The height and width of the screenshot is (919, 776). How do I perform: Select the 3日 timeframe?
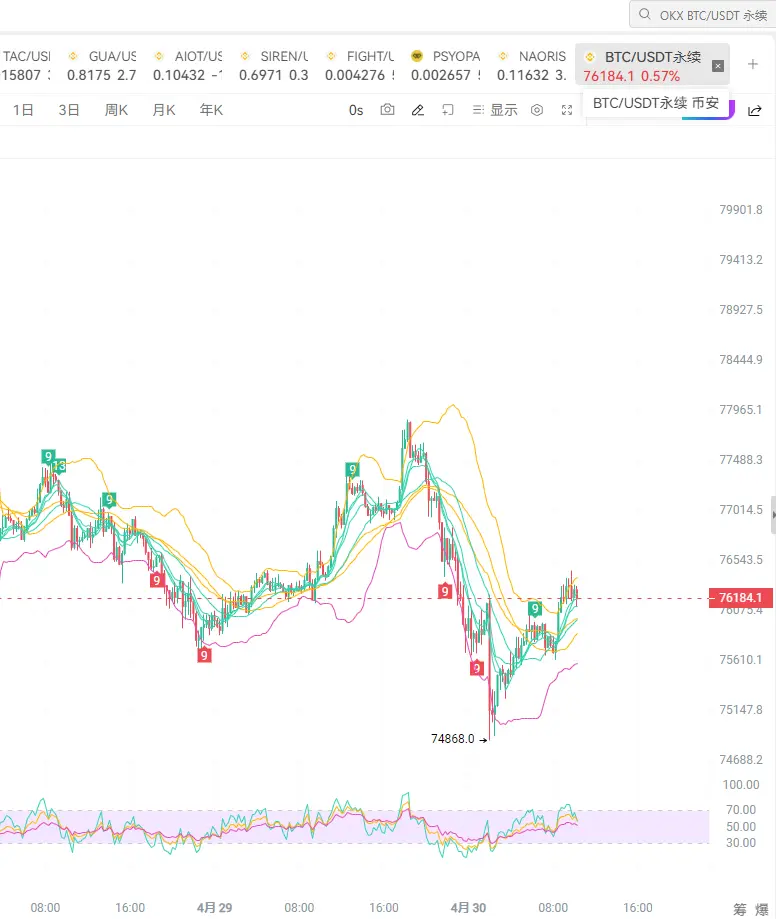tap(69, 110)
